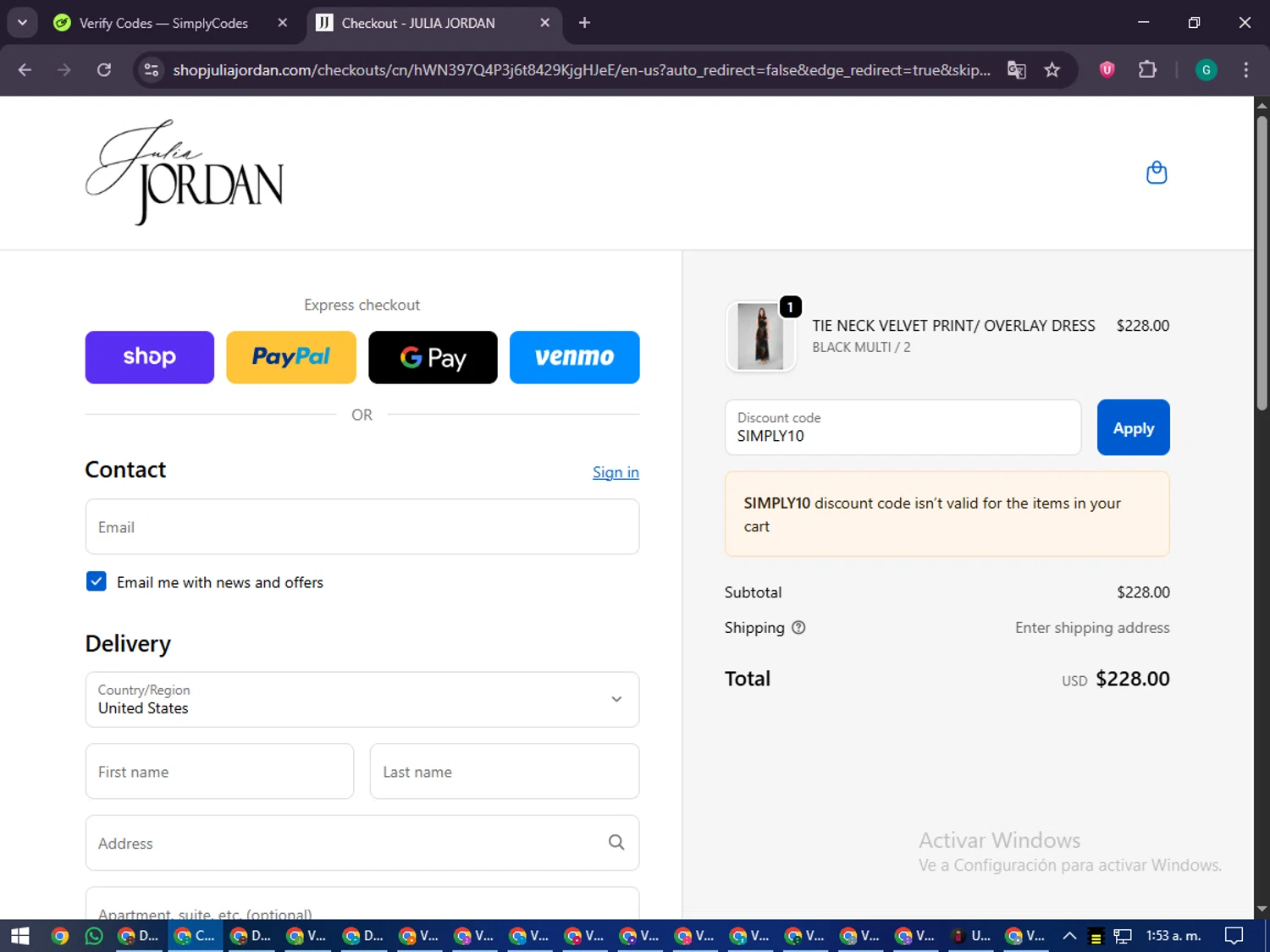Screen dimensions: 1270x952
Task: Click the Julia Jordan logo
Action: click(x=185, y=173)
